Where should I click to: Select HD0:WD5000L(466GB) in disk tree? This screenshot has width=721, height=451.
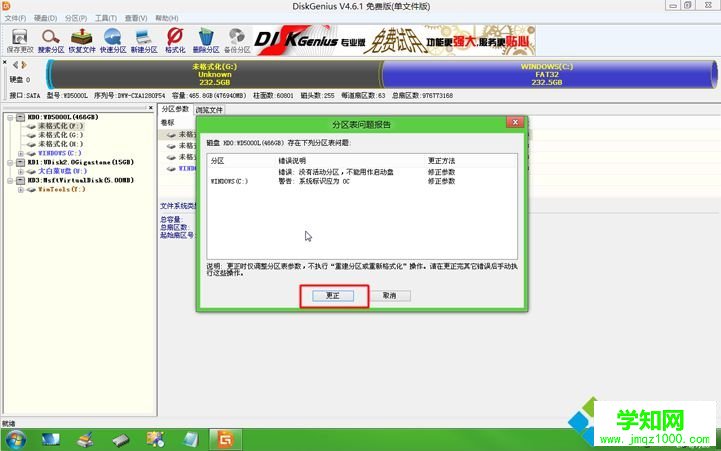click(63, 117)
